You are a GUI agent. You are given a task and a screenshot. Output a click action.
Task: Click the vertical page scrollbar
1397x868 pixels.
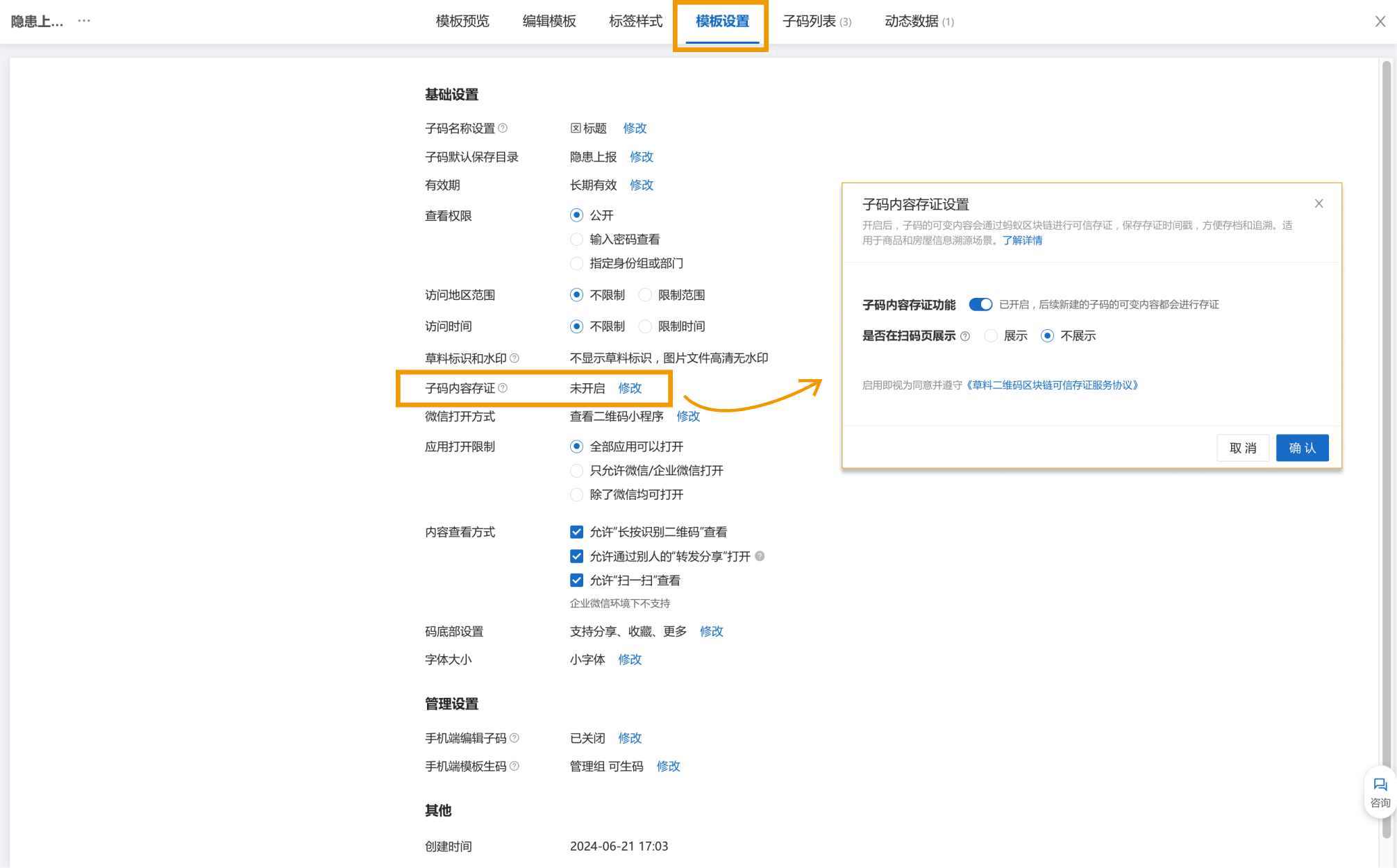1386,417
